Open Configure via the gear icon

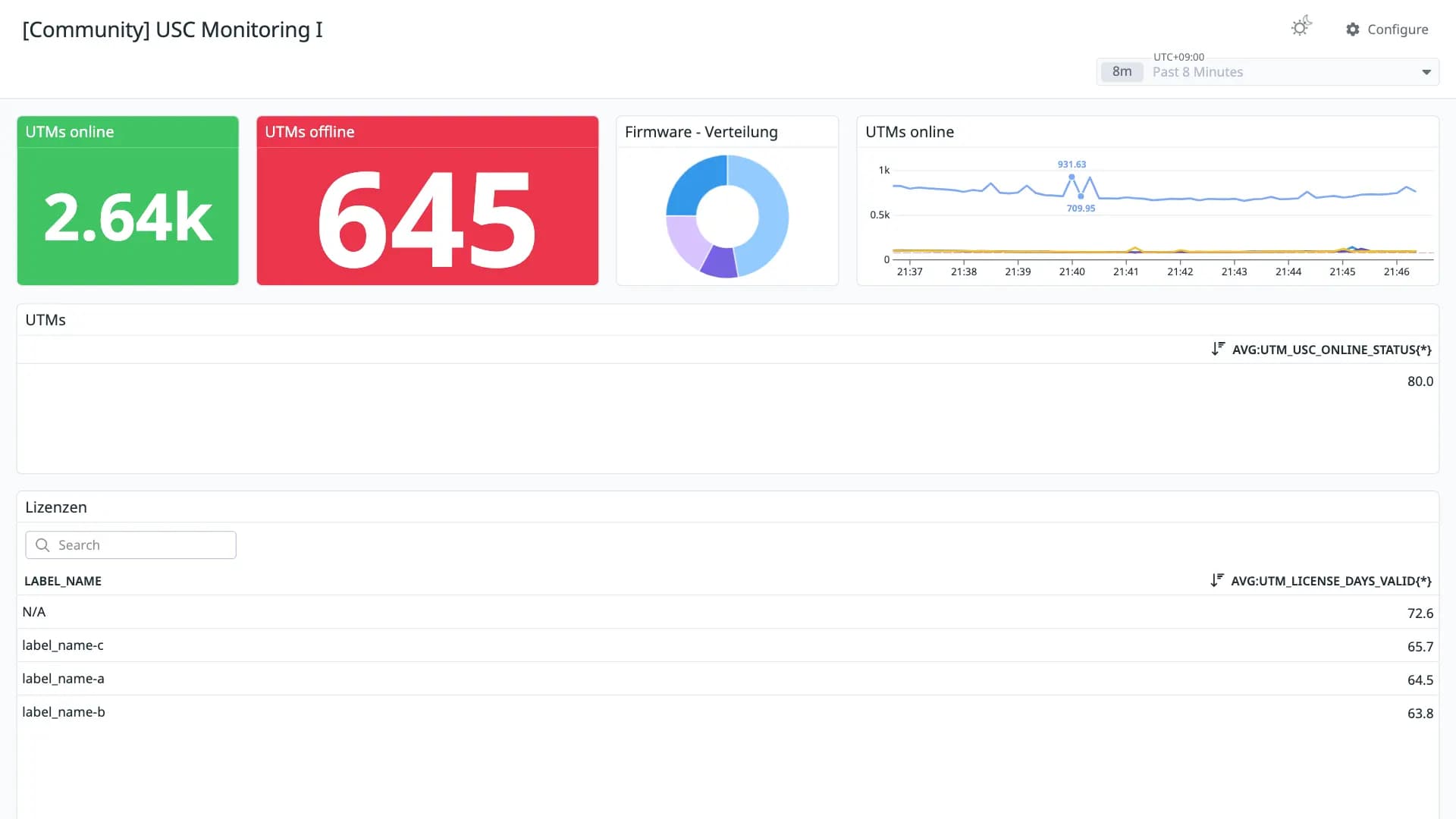(x=1353, y=30)
